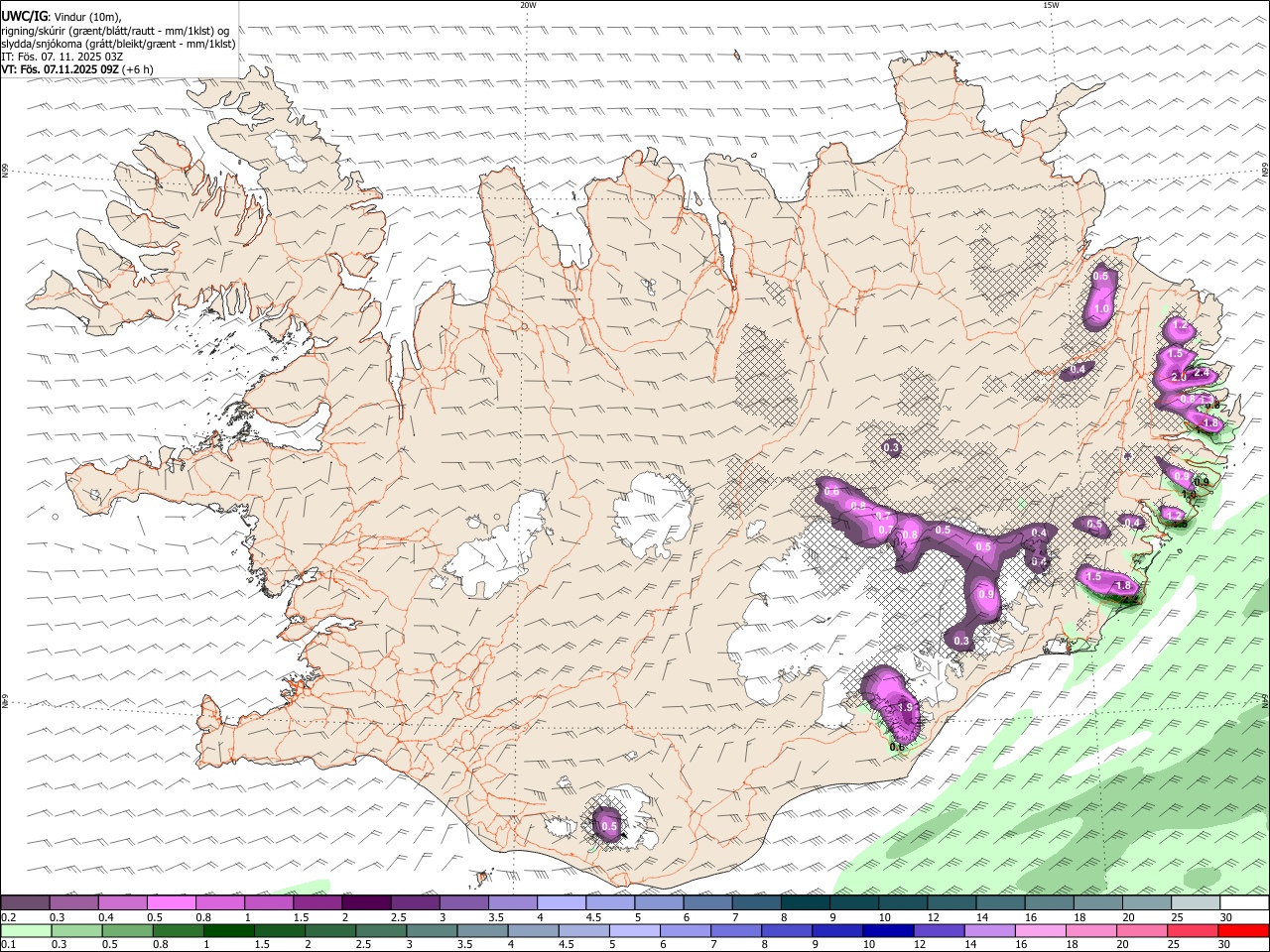Click the isolated '0.3' blob north of the purple band

pos(891,448)
